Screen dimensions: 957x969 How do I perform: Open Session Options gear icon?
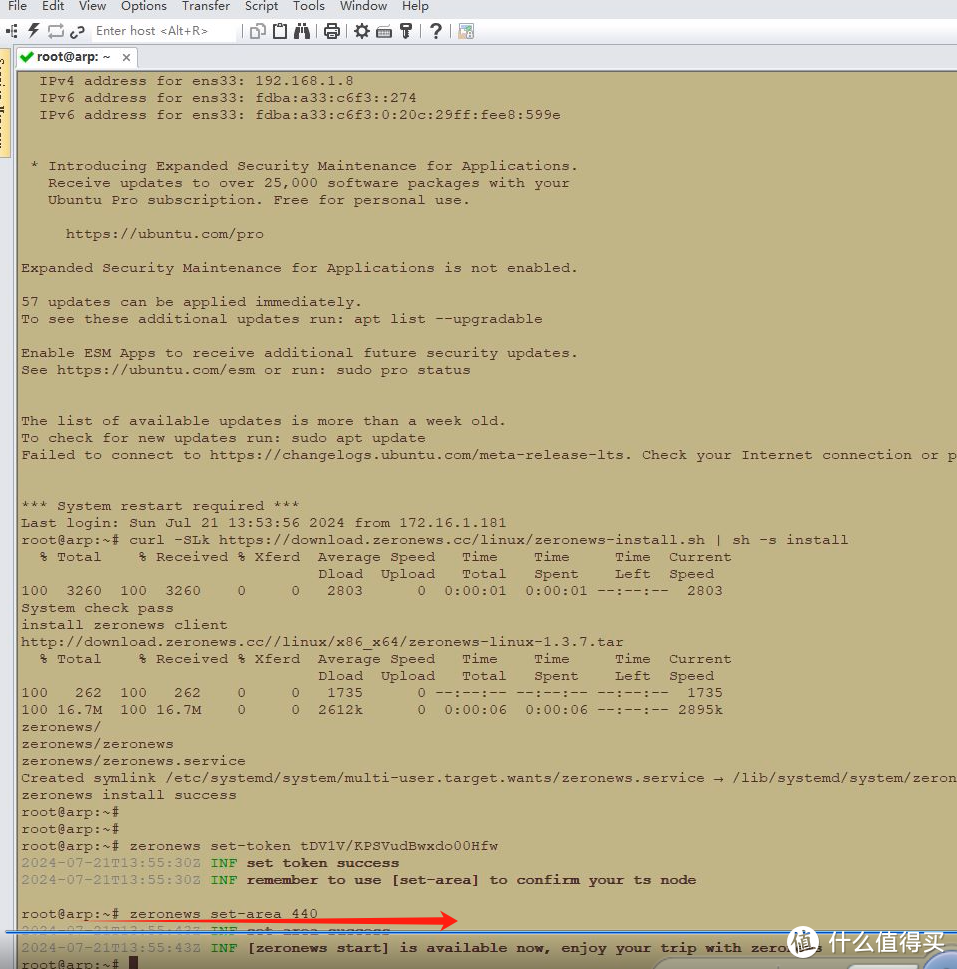point(362,31)
